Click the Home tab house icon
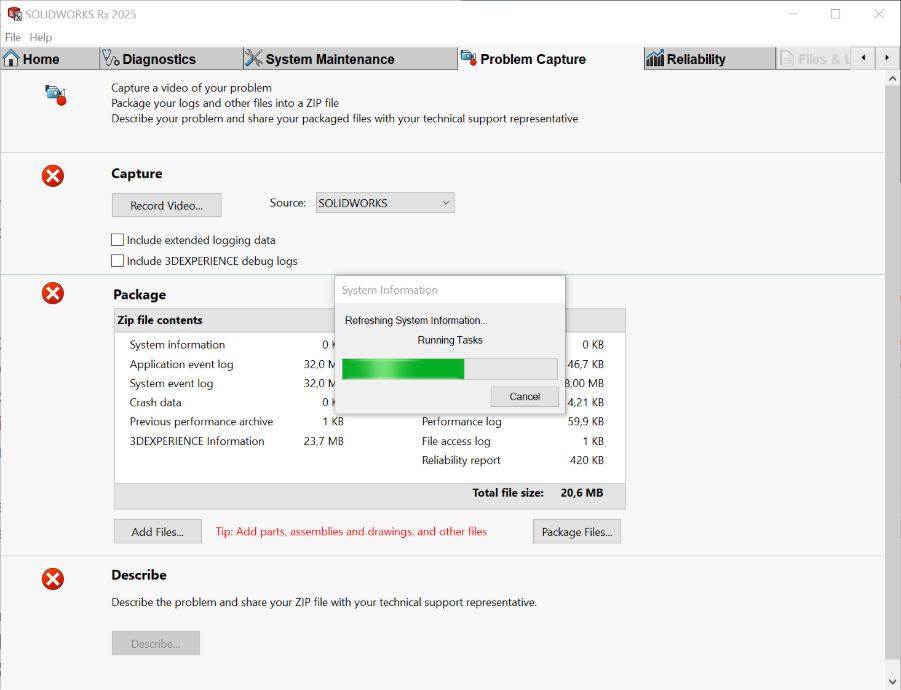 [x=12, y=59]
